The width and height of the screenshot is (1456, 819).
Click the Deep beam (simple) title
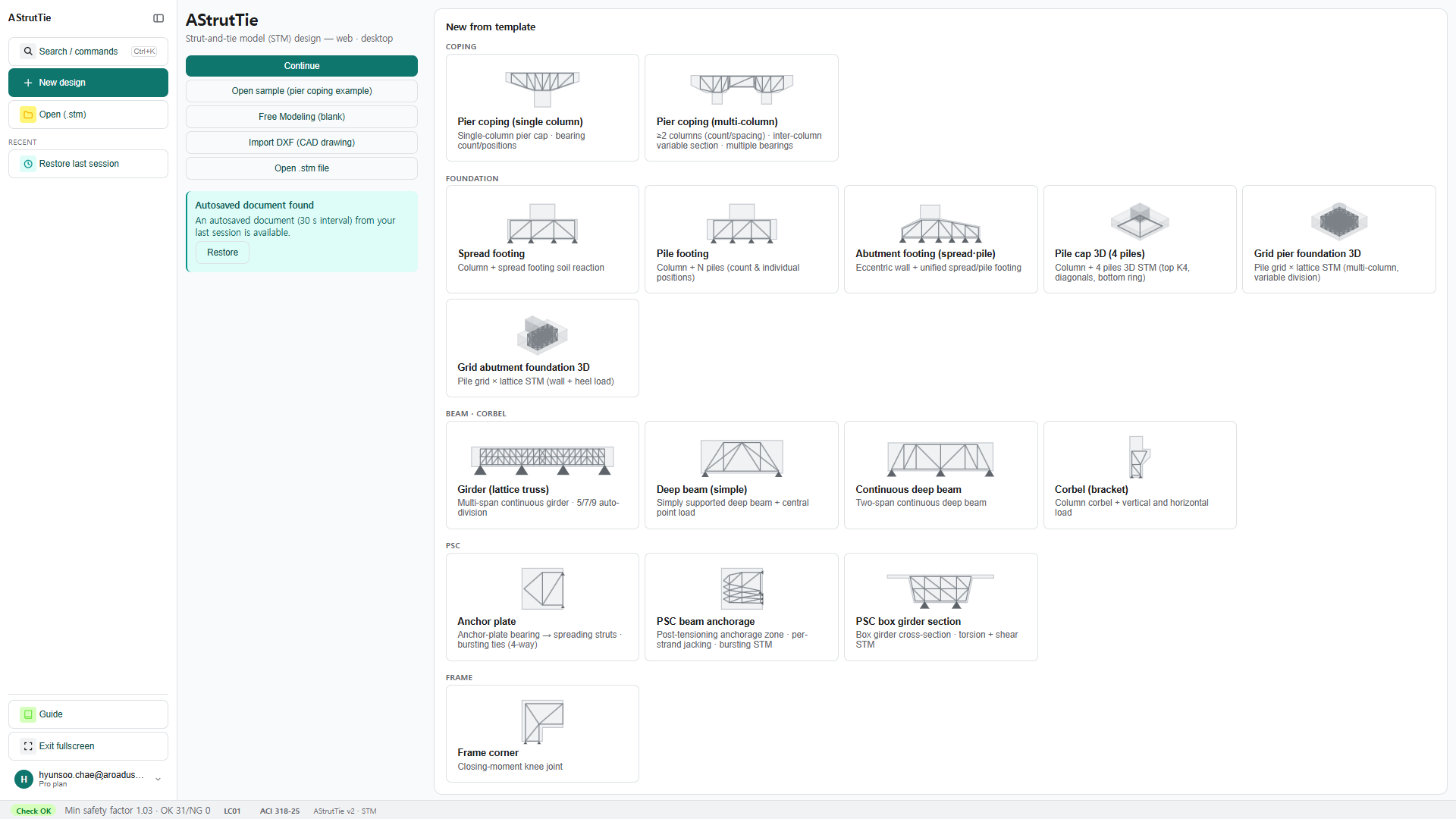(702, 489)
